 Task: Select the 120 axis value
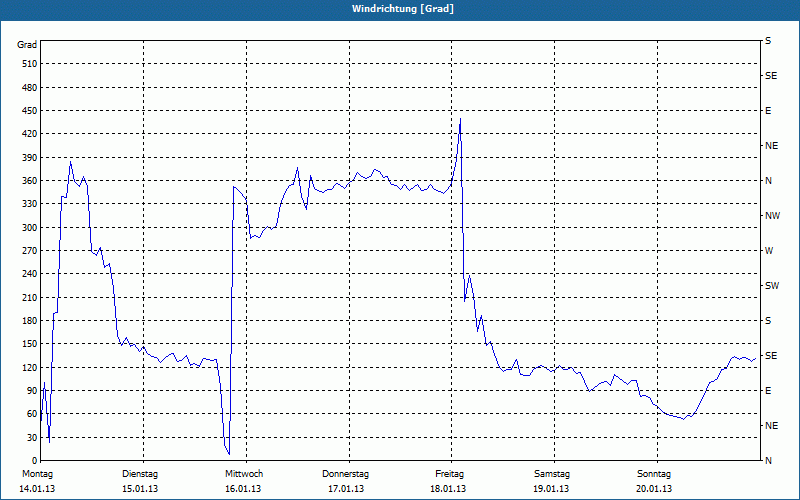(30, 367)
